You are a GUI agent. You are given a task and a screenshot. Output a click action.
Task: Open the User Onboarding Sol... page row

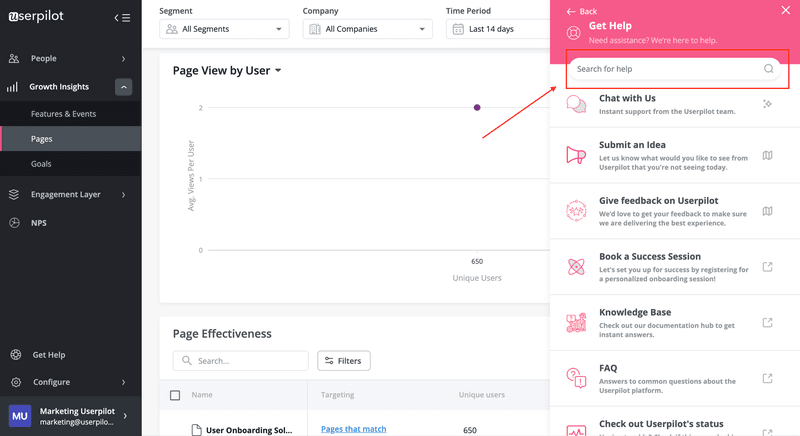click(x=249, y=430)
